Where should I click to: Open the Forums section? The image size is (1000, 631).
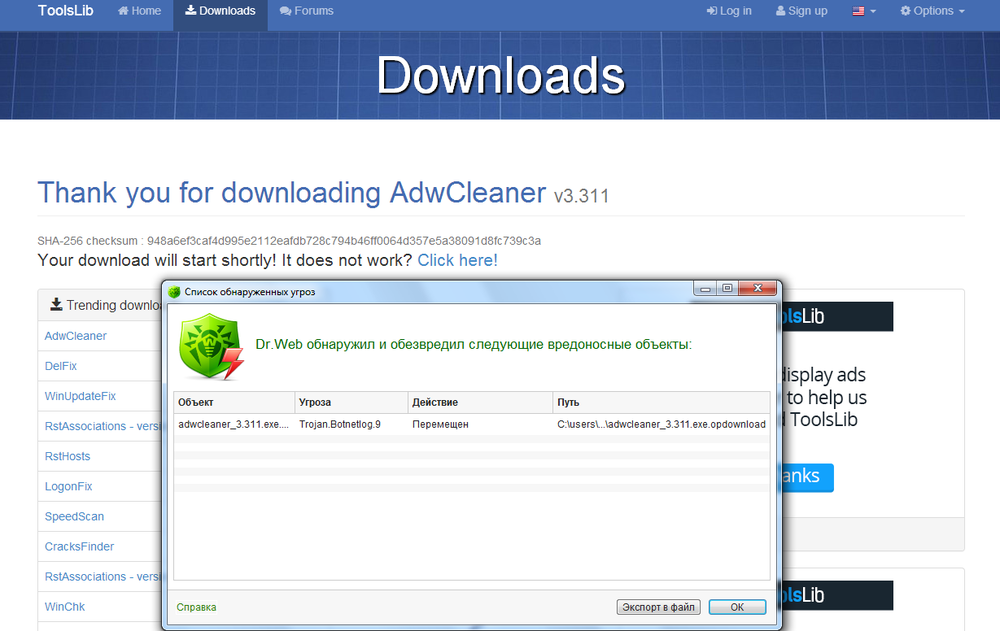tap(307, 11)
